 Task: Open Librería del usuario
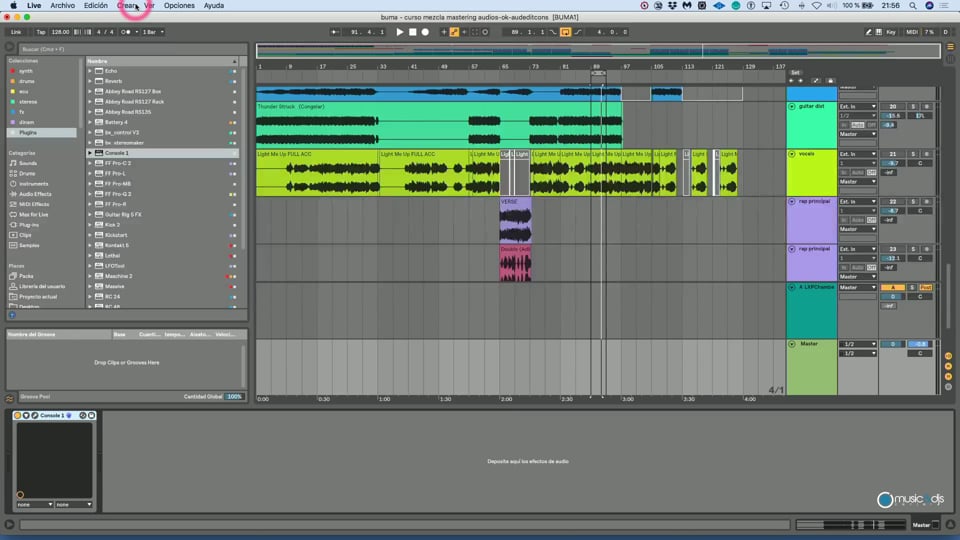pyautogui.click(x=42, y=287)
